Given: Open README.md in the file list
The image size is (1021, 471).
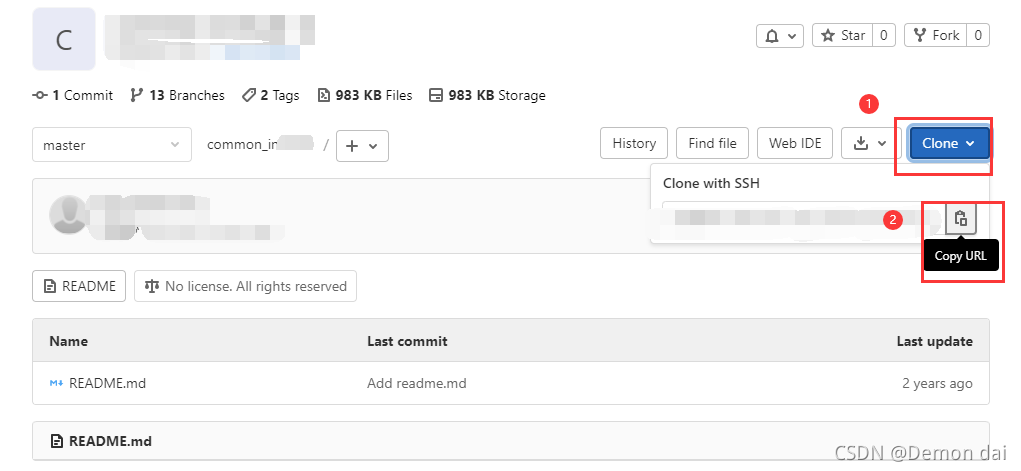Looking at the screenshot, I should 107,383.
